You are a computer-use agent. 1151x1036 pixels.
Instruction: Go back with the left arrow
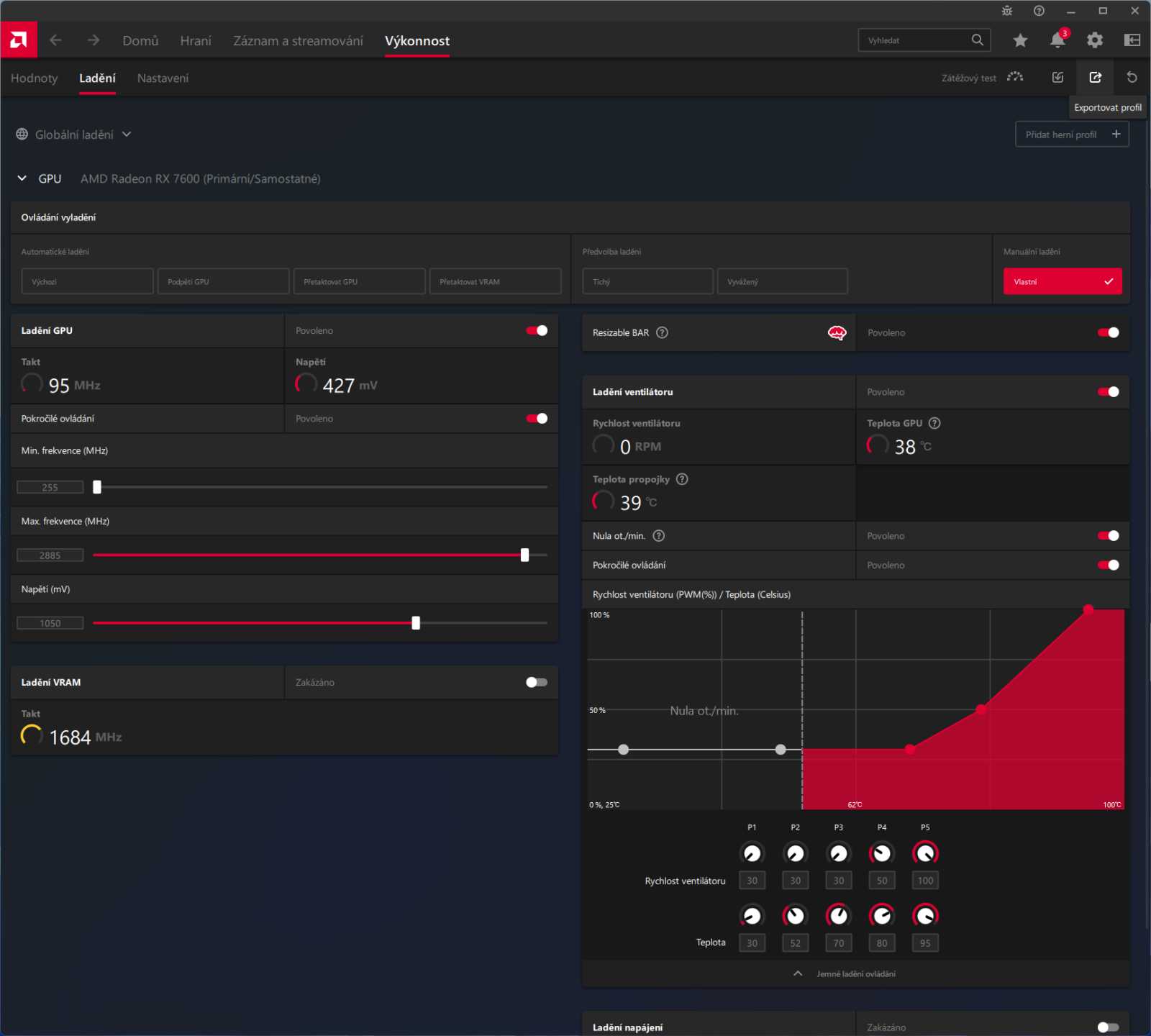[x=55, y=40]
